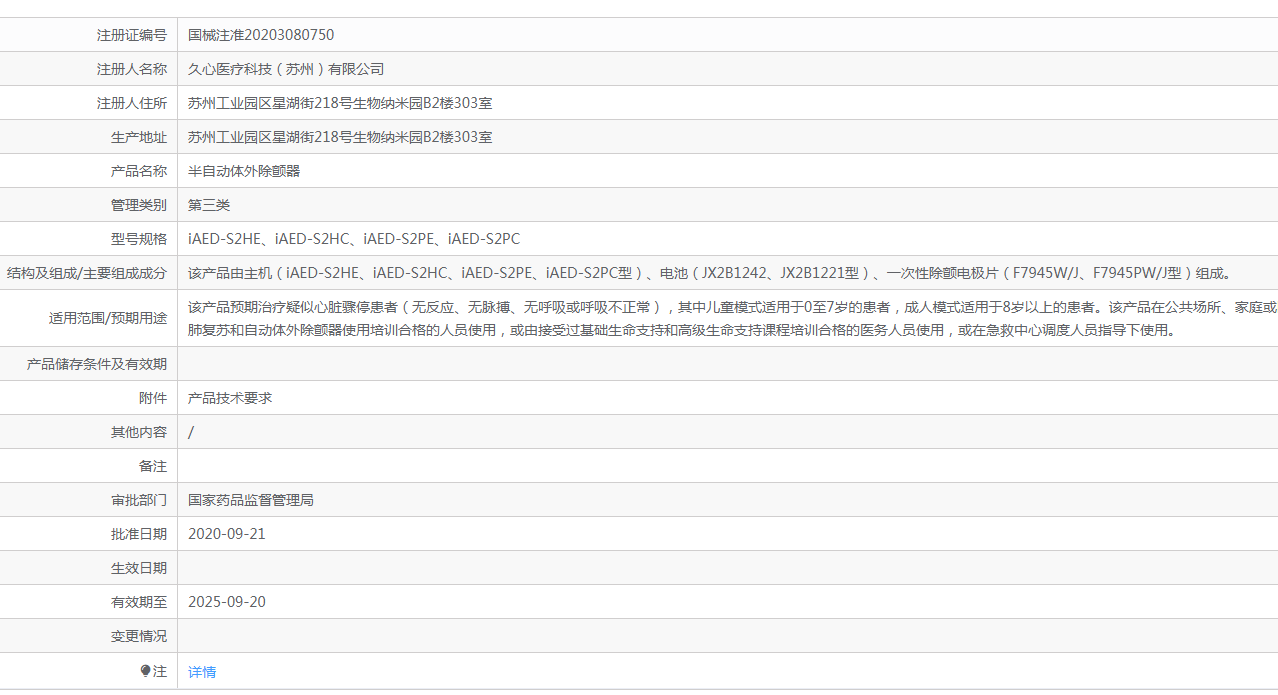Select the 第三类 category value
Viewport: 1278px width, 695px height.
coord(209,205)
